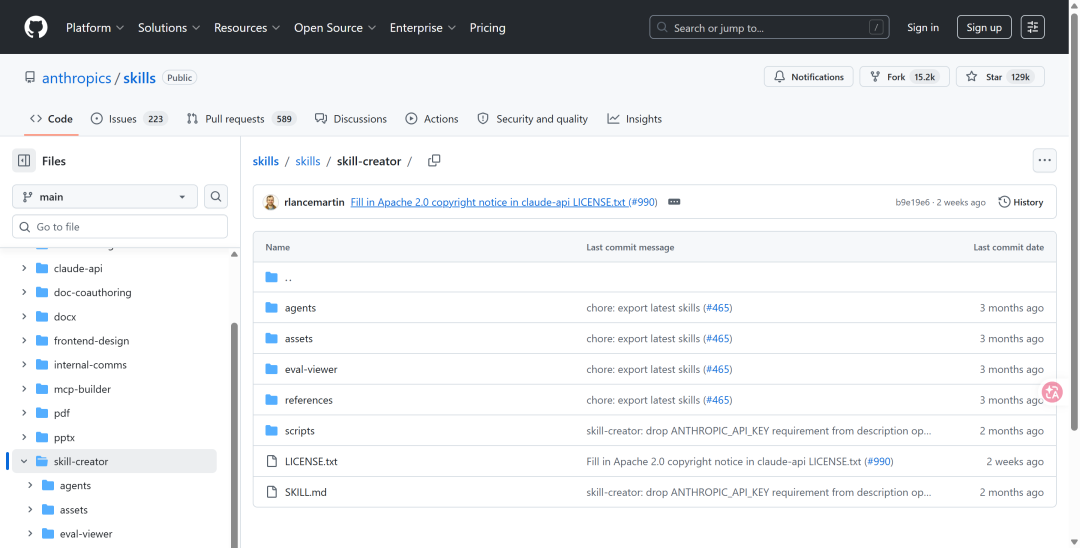The image size is (1080, 548).
Task: Open the agents folder icon in file list
Action: (x=271, y=308)
